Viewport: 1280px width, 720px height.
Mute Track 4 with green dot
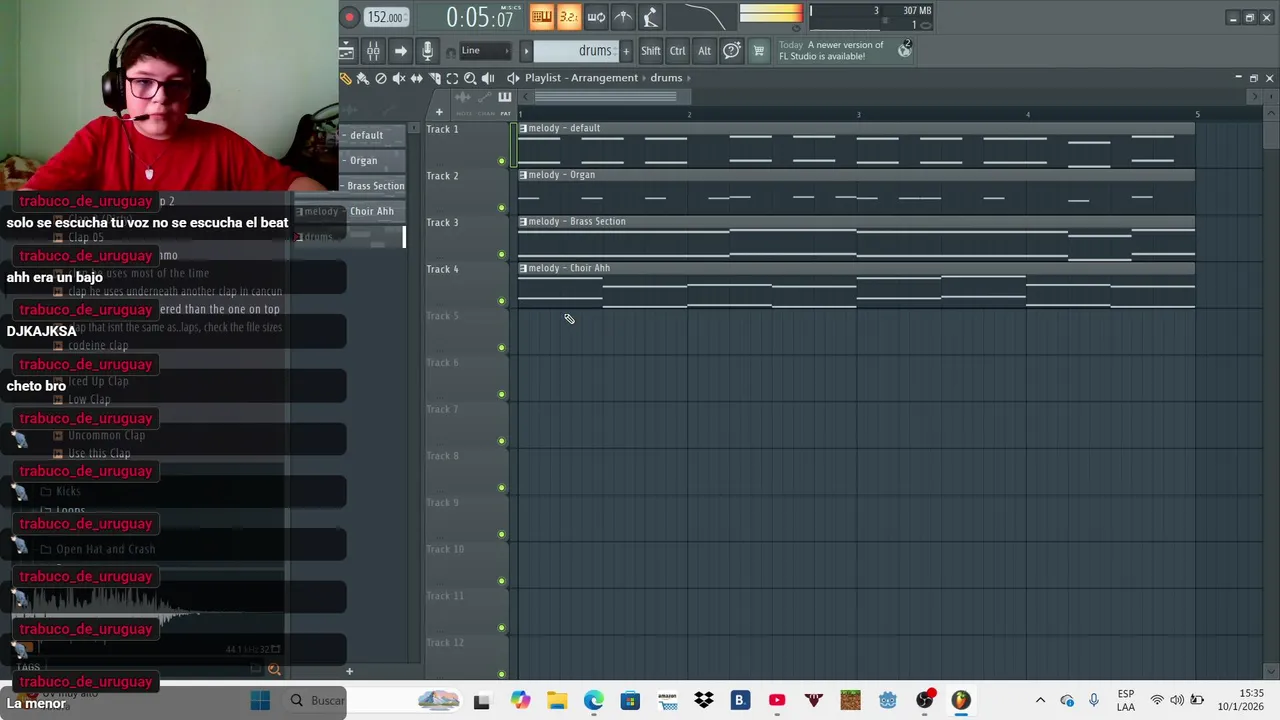click(x=502, y=301)
